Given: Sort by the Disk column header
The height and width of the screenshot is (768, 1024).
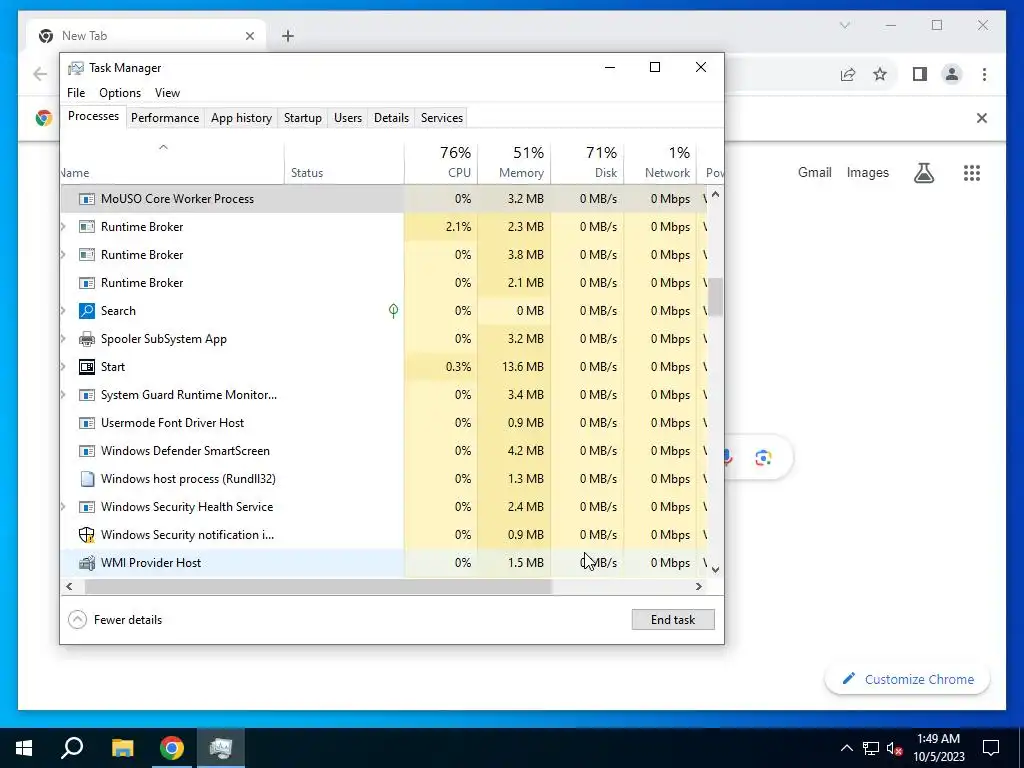Looking at the screenshot, I should [x=588, y=162].
